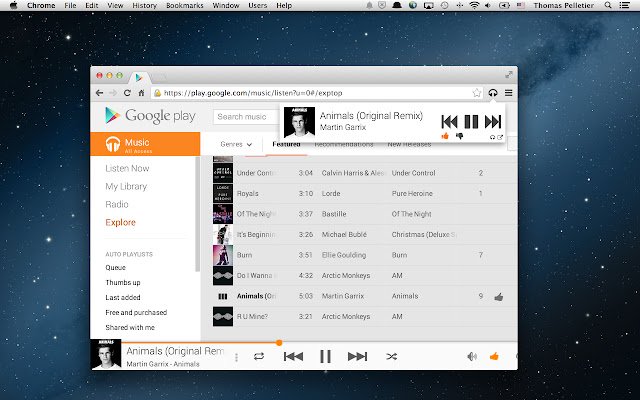The width and height of the screenshot is (640, 400).
Task: Open the Chrome application menu
Action: click(x=41, y=5)
